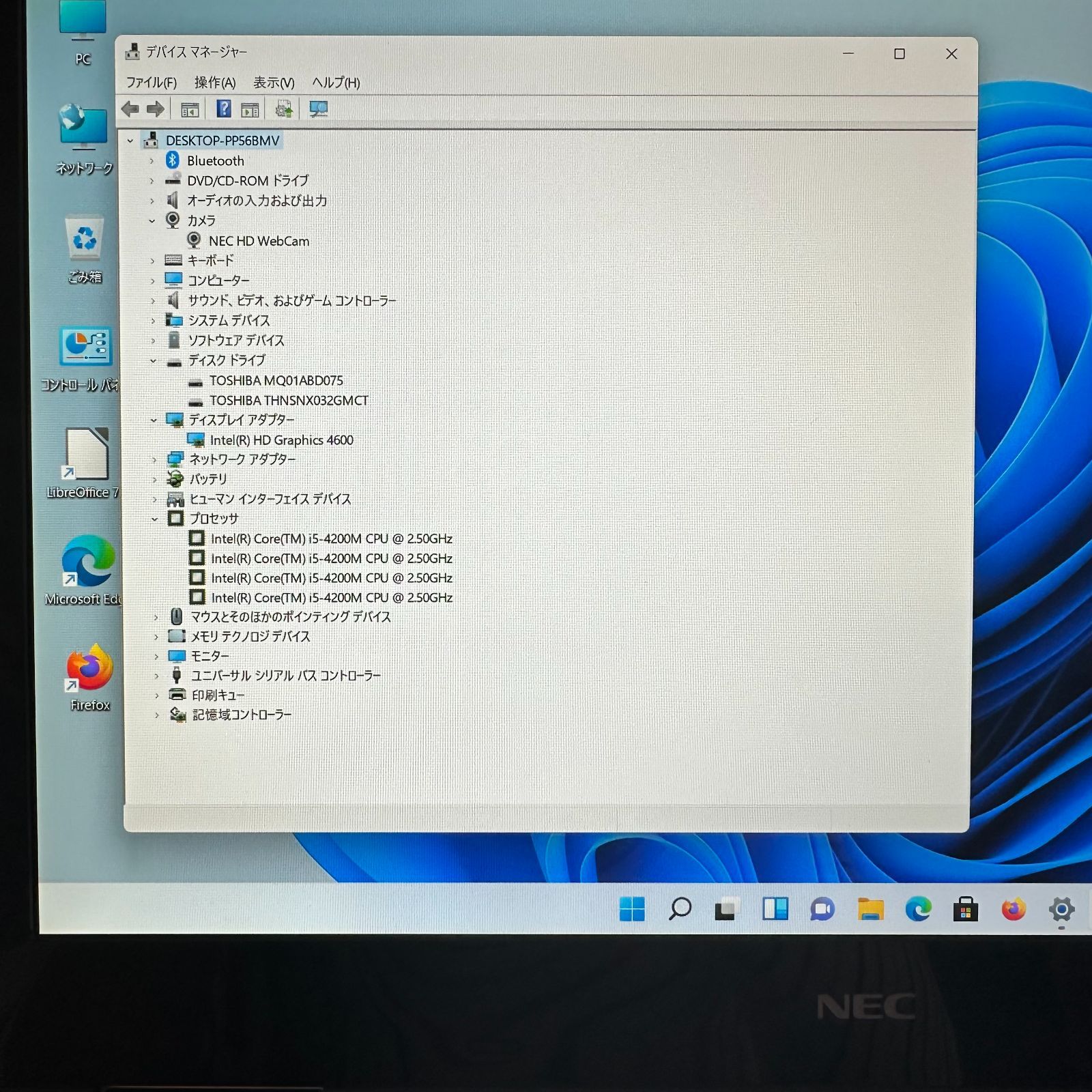The image size is (1092, 1092).
Task: Select the ソフトウェア デバイス category
Action: (x=235, y=340)
